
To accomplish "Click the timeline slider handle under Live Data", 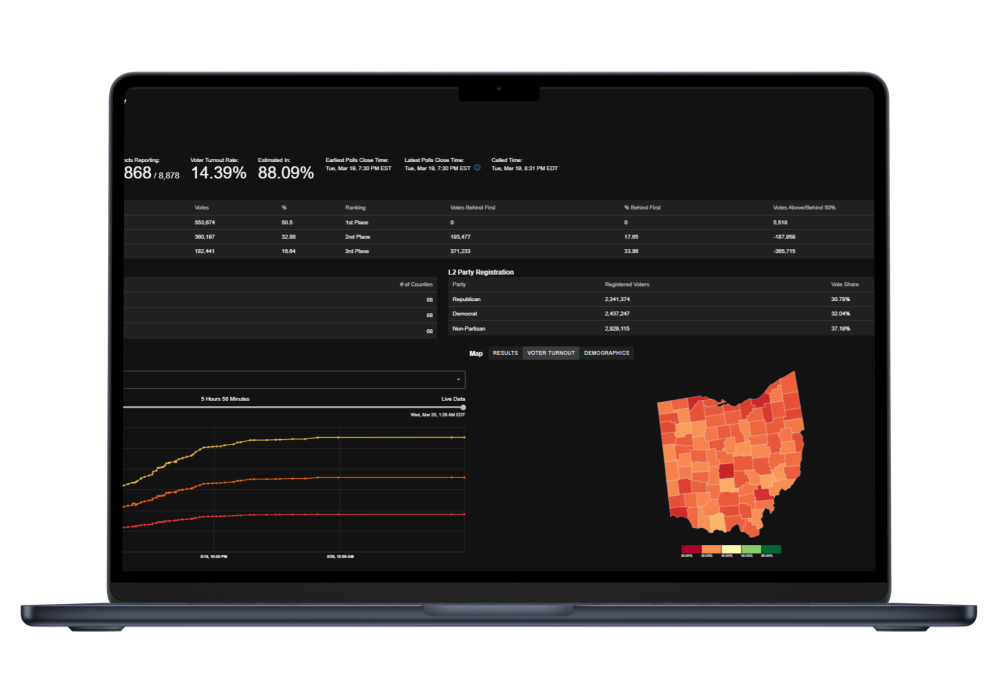I will [x=463, y=407].
